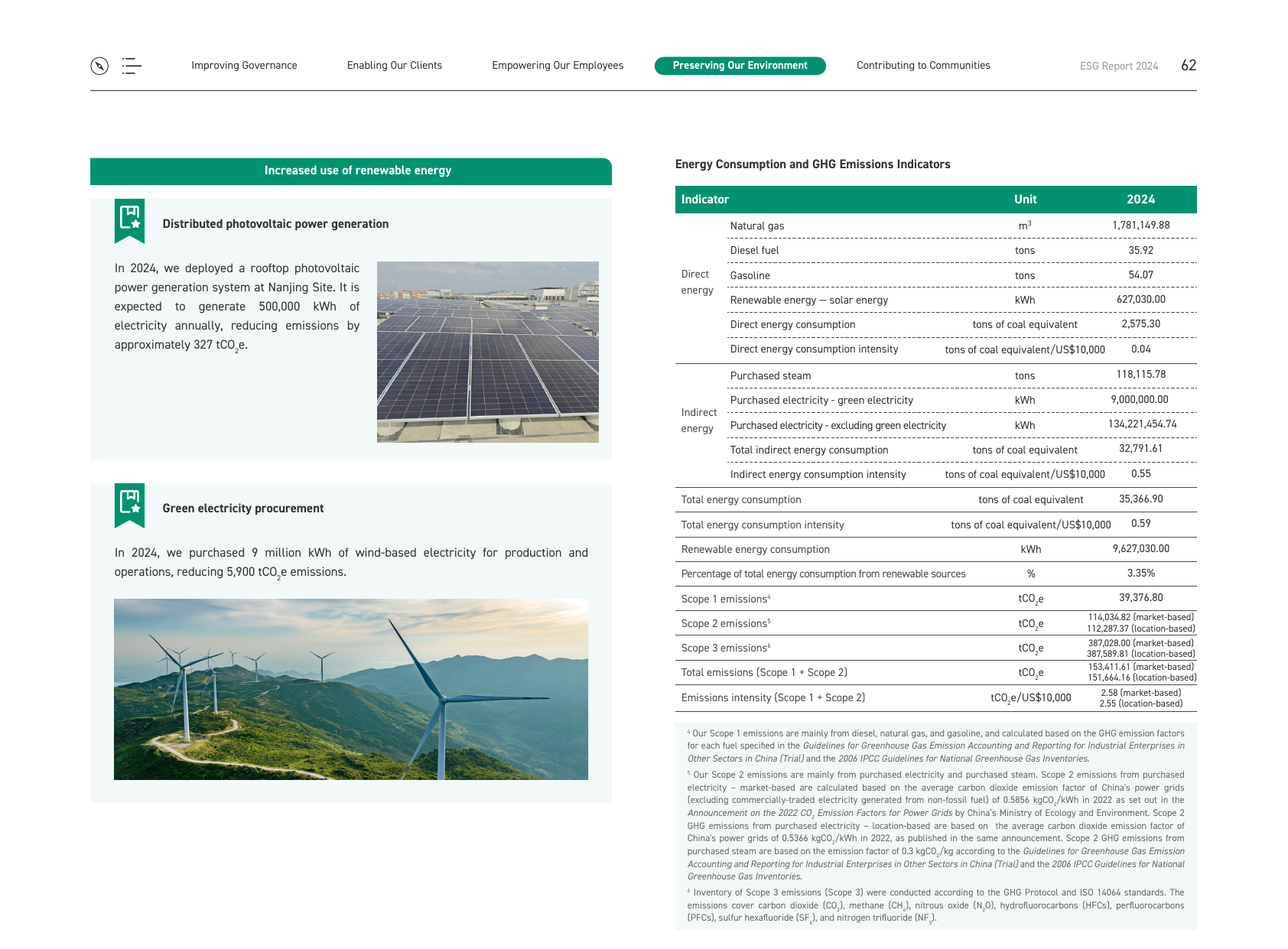Click the Diesel fuel row label
This screenshot has height=949, width=1288.
pos(755,251)
